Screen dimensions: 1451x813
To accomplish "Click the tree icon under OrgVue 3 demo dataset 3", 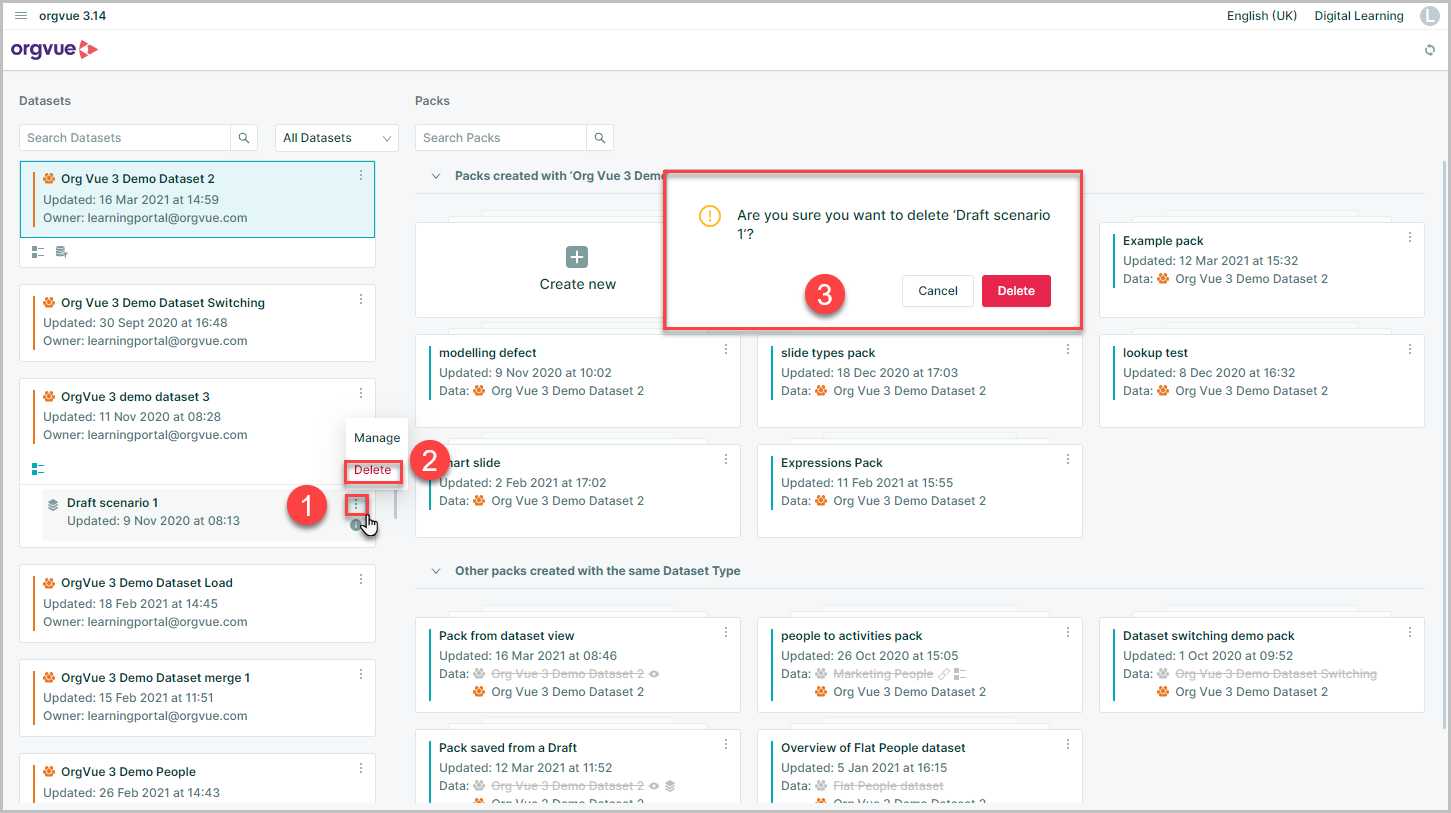I will pyautogui.click(x=38, y=469).
